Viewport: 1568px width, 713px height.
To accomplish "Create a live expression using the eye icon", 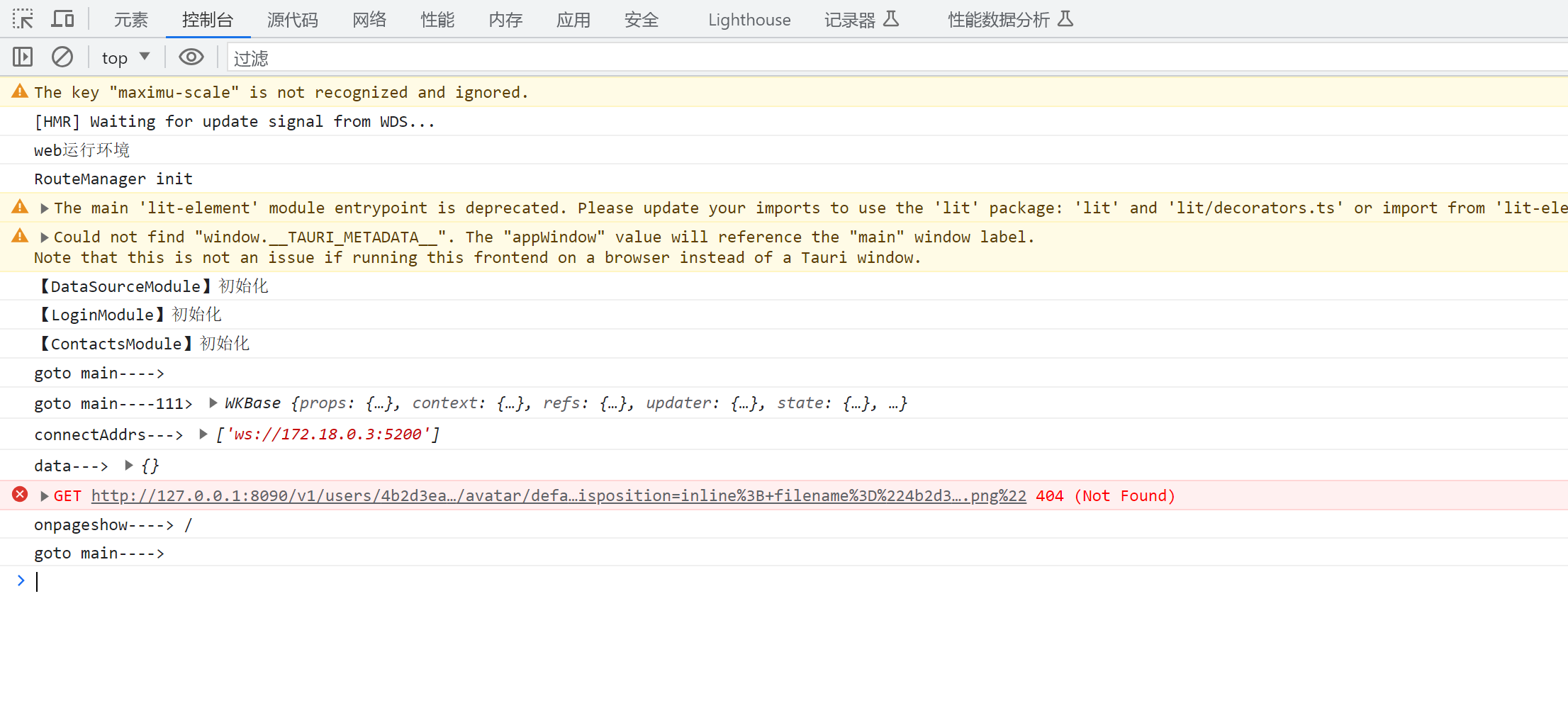I will pyautogui.click(x=190, y=57).
